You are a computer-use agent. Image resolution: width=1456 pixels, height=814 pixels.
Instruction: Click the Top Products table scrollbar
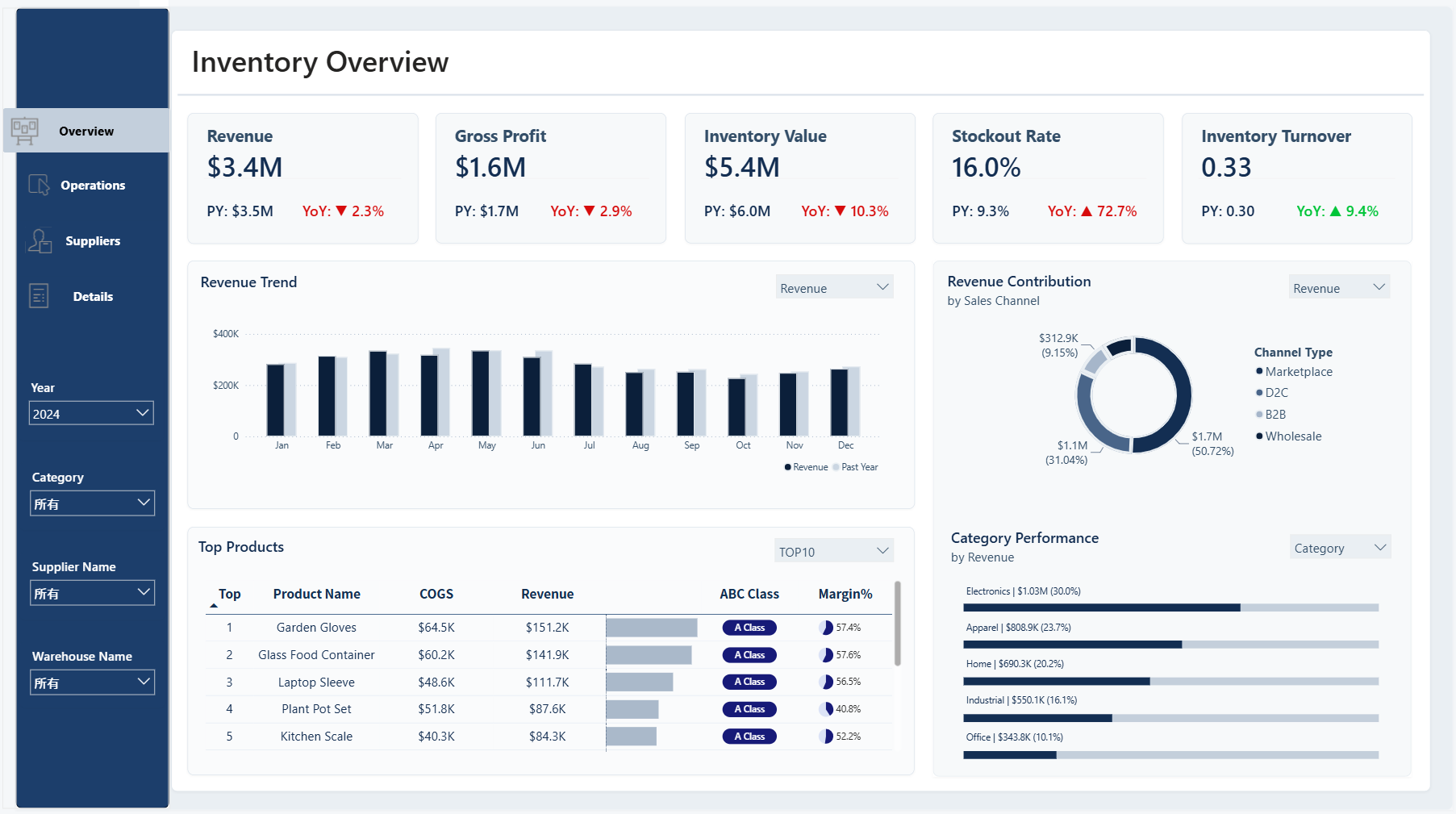898,624
